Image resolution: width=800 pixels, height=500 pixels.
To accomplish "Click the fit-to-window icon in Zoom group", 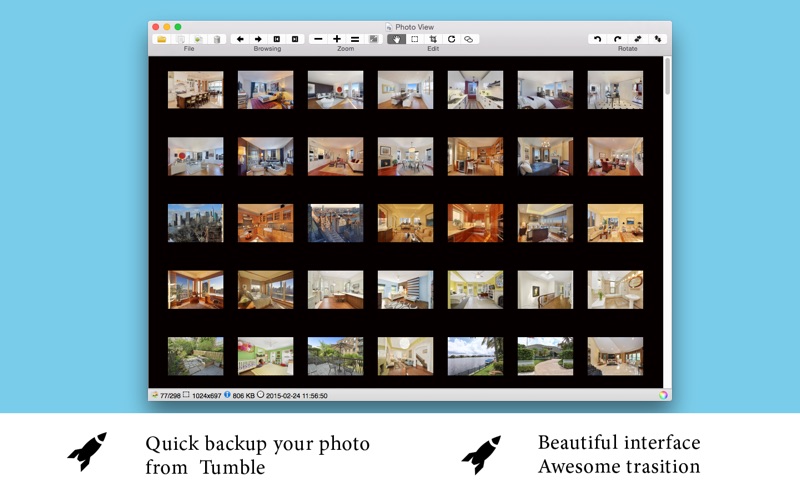I will tap(373, 39).
